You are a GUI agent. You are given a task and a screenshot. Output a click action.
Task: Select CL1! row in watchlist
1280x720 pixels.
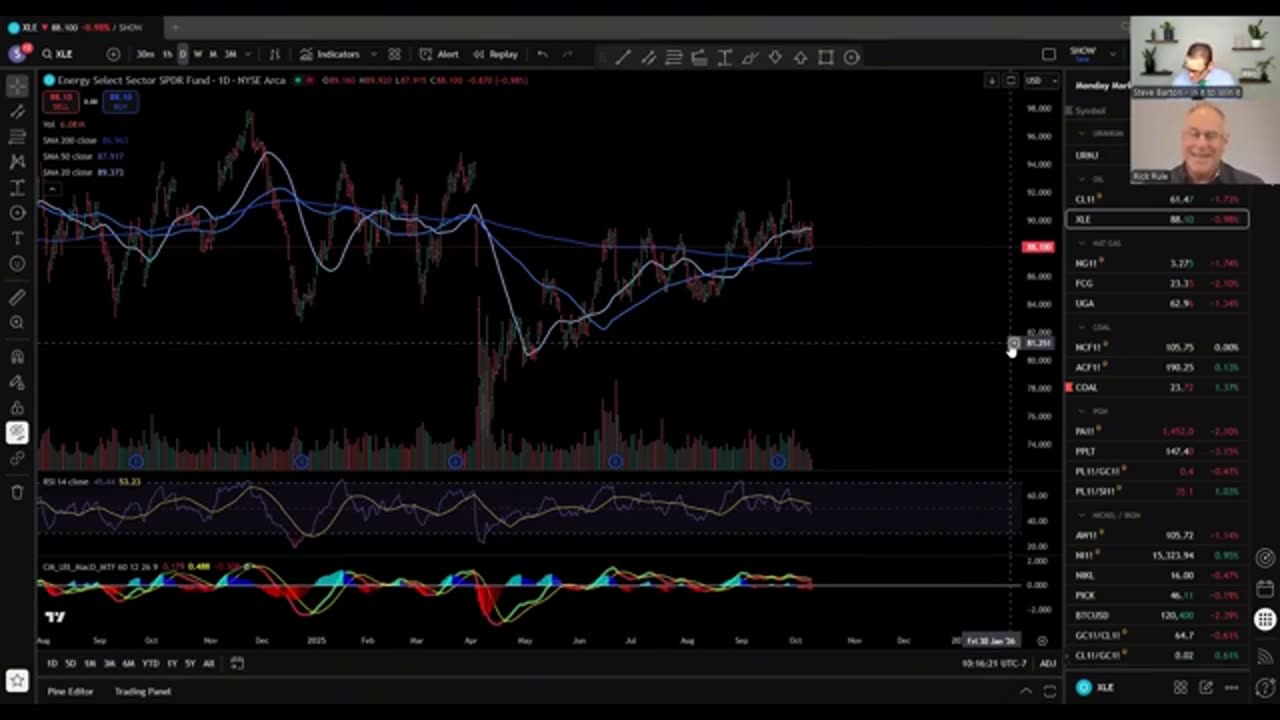(x=1158, y=199)
